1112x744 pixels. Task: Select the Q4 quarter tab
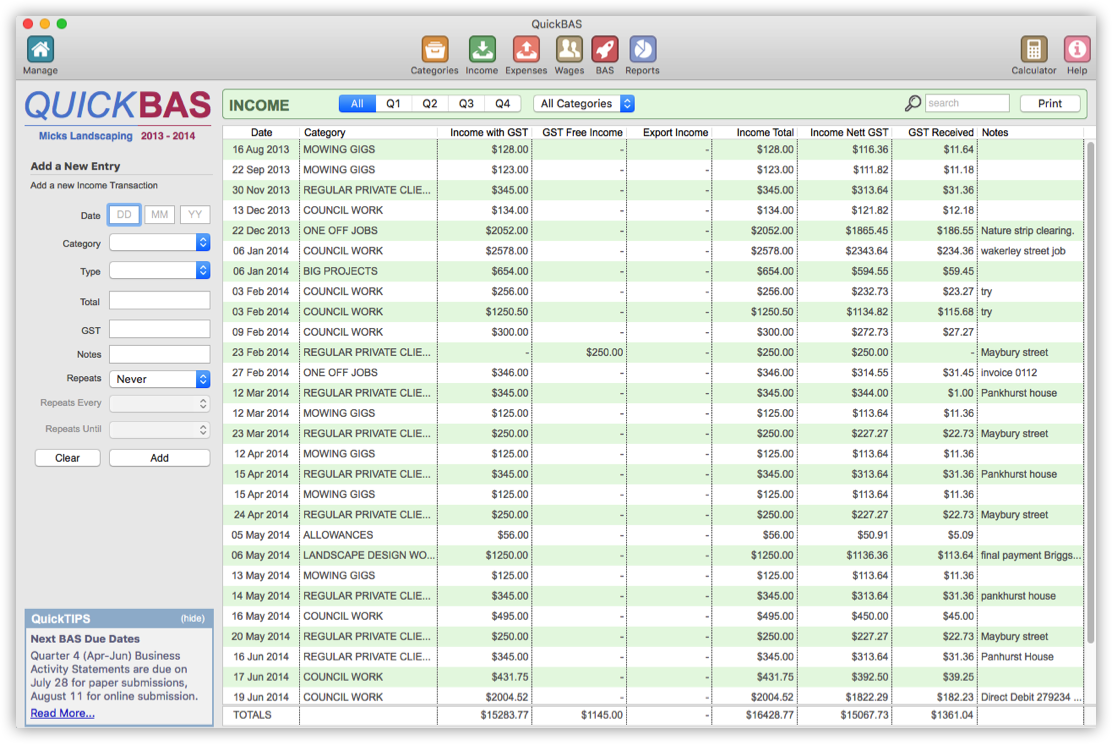coord(502,103)
